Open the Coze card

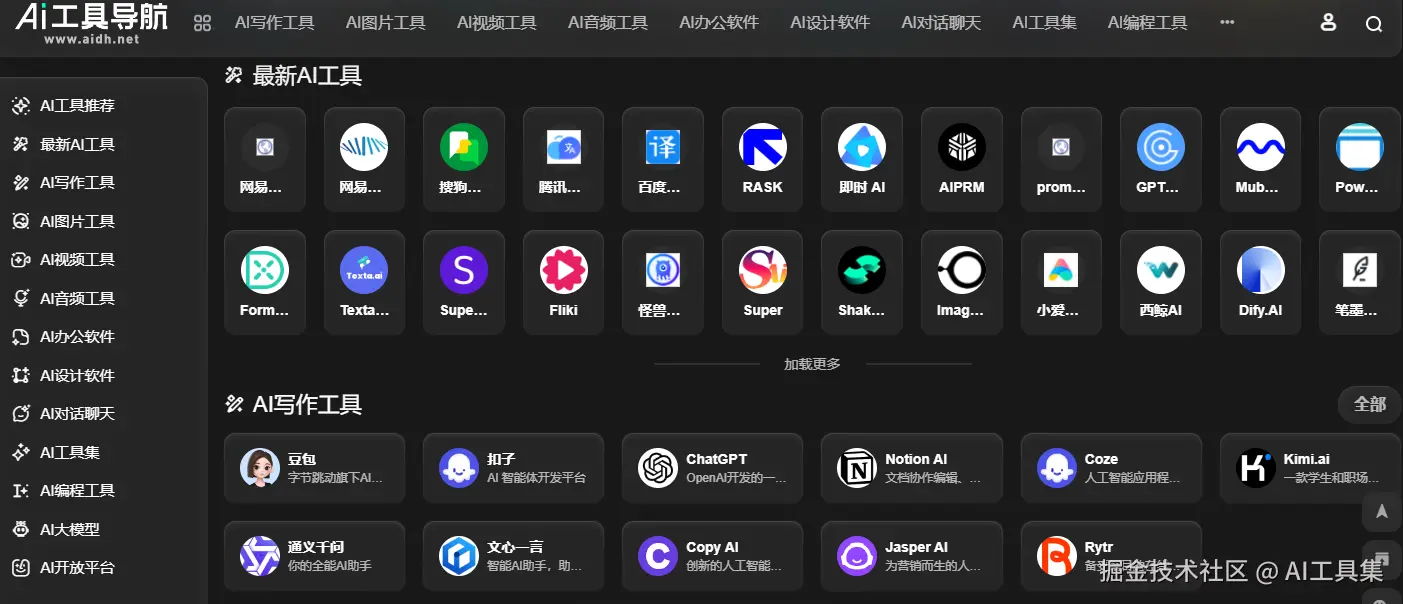pyautogui.click(x=1111, y=468)
